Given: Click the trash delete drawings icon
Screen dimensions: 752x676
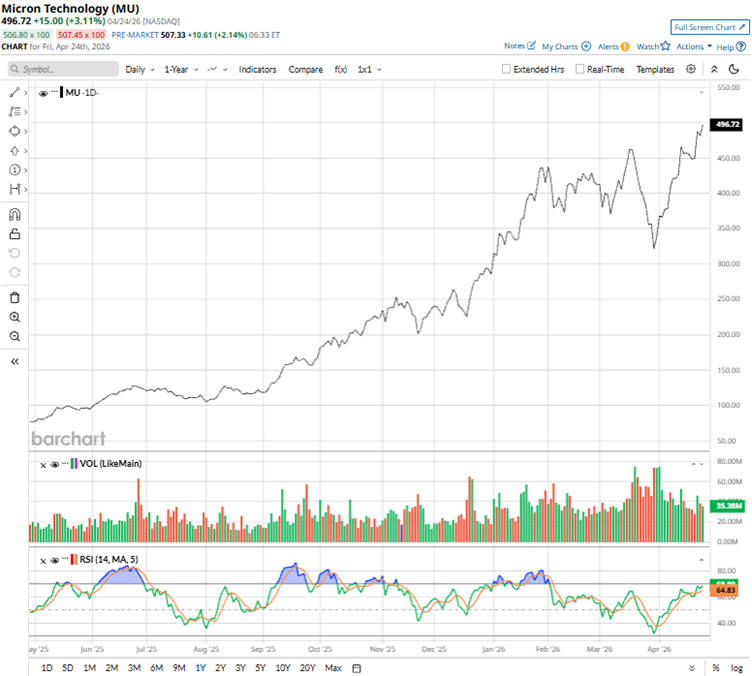Looking at the screenshot, I should click(x=15, y=298).
